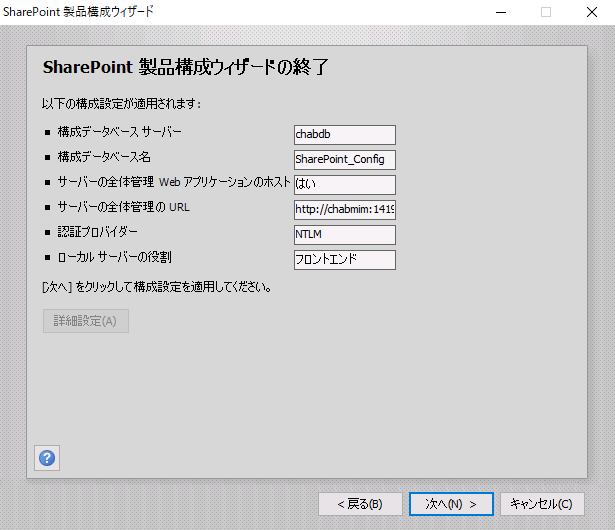
Task: Select the chabdb database server field
Action: (345, 135)
